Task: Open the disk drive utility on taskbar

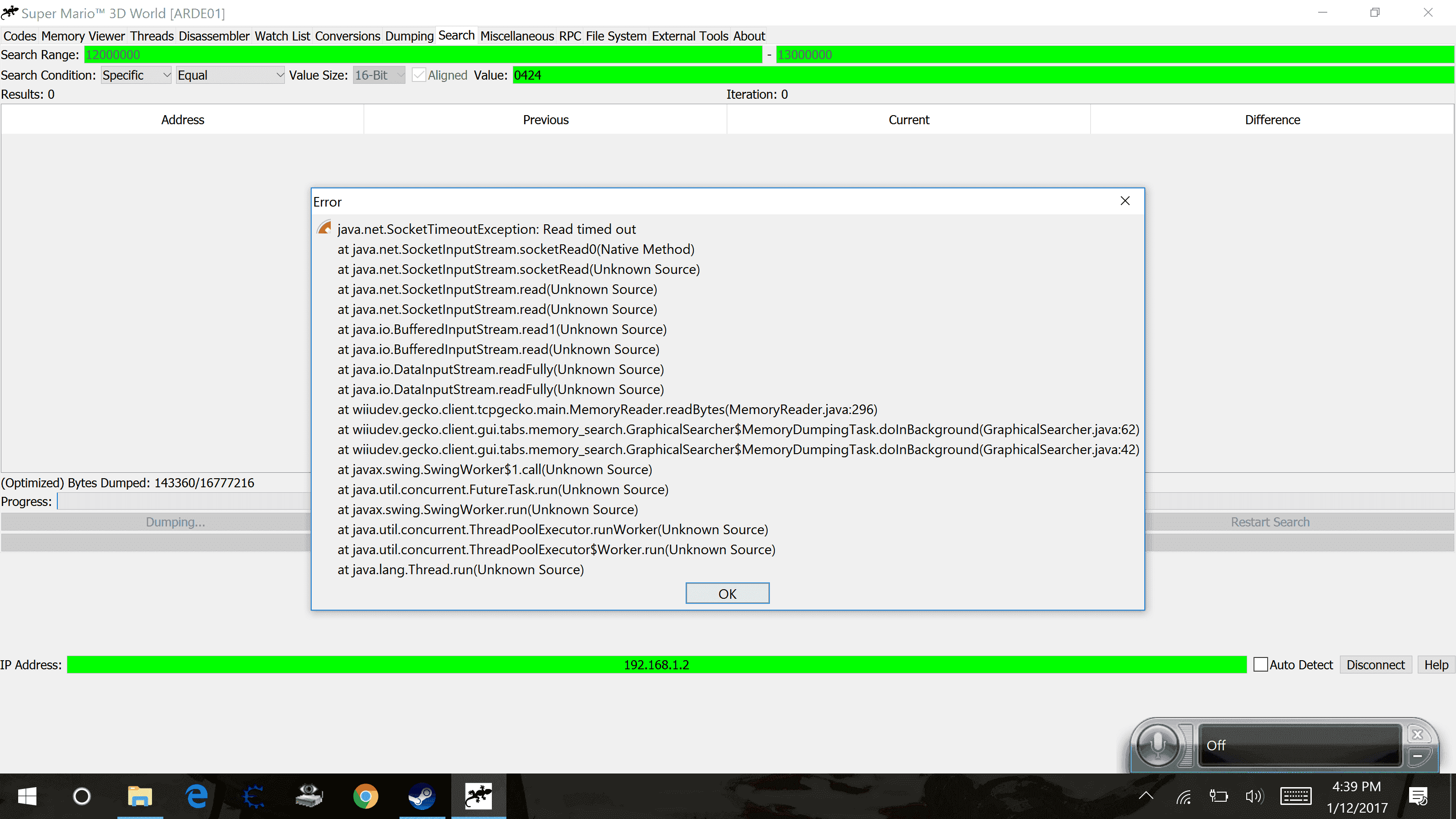Action: click(x=309, y=796)
